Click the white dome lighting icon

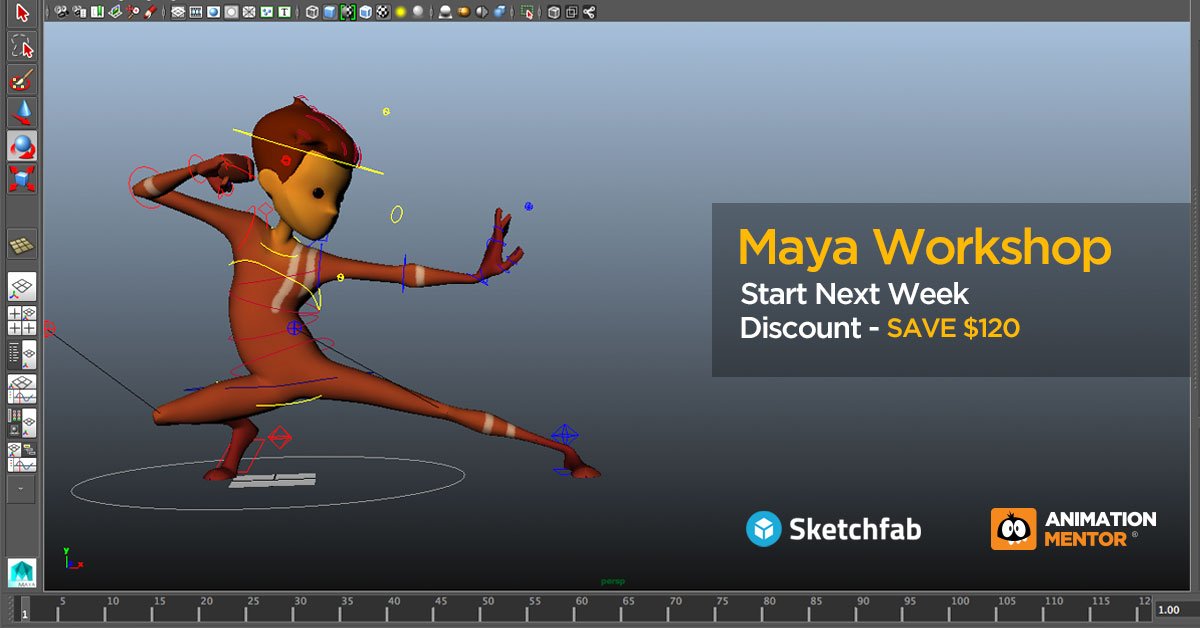[444, 12]
